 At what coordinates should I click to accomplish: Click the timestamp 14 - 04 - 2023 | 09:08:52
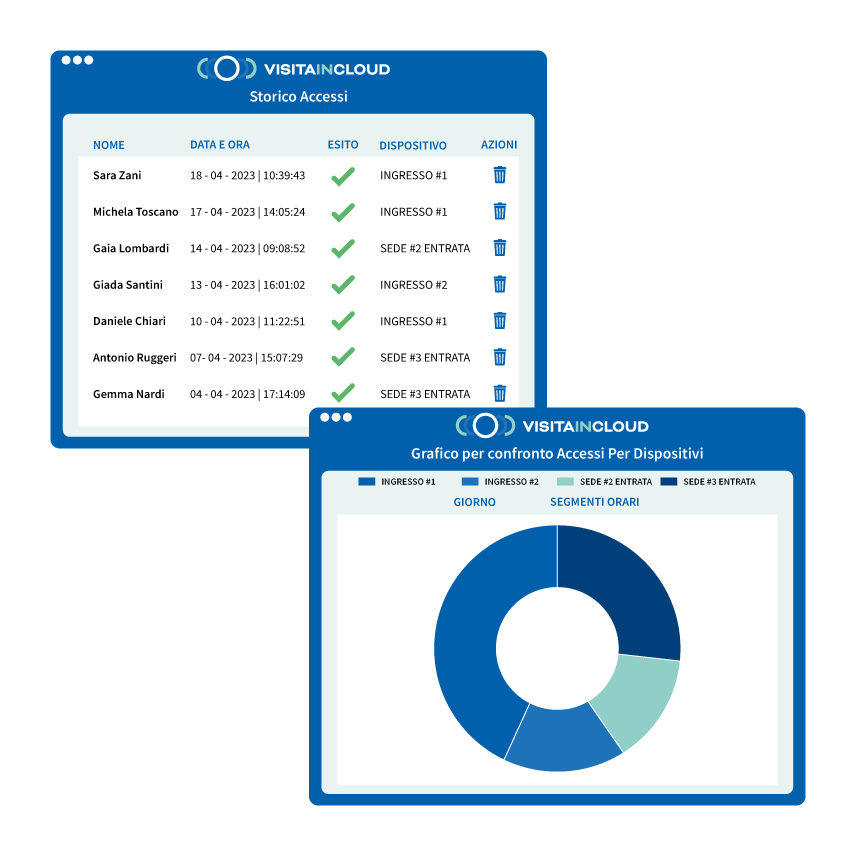tap(248, 249)
